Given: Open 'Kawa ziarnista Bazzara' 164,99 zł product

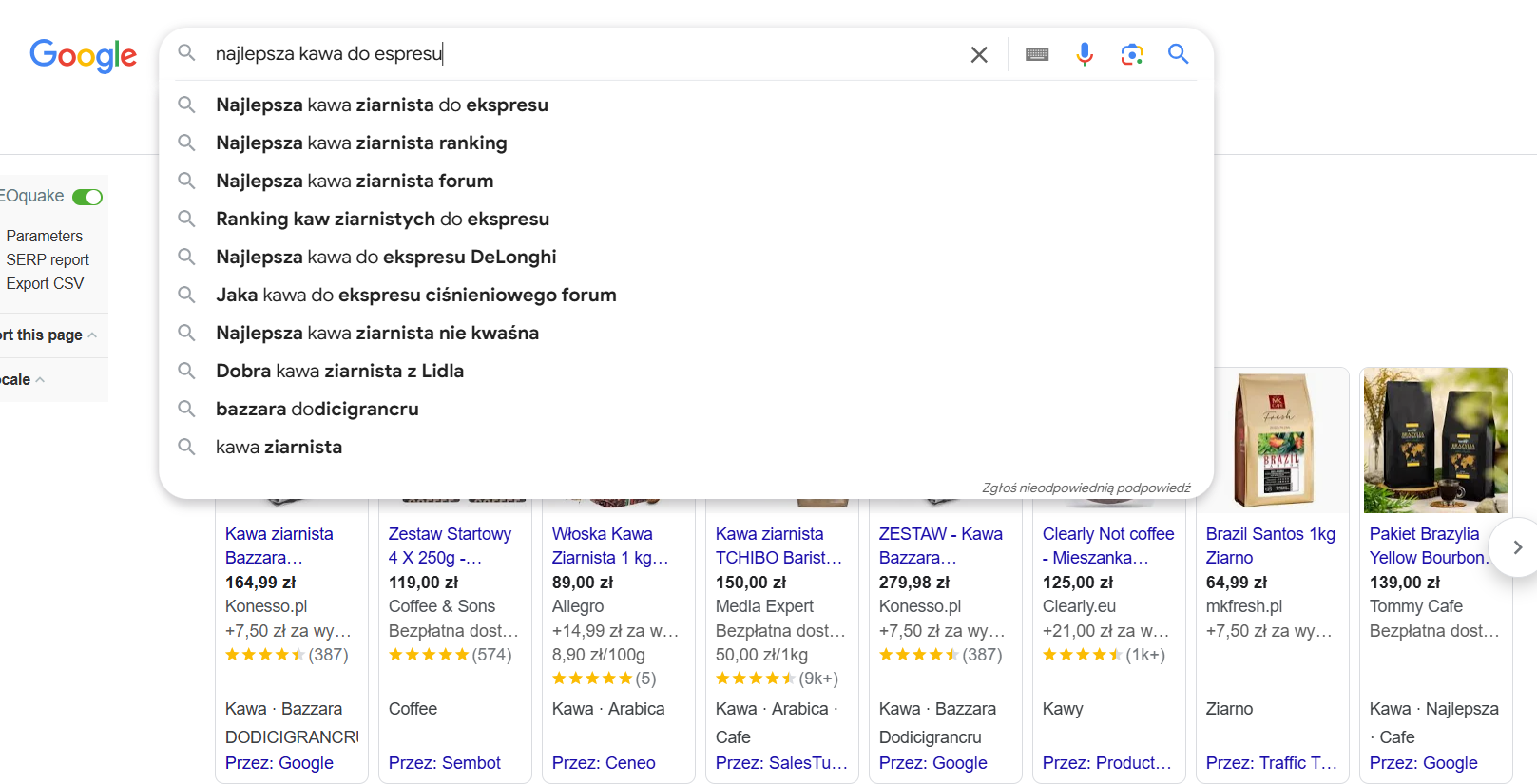Looking at the screenshot, I should coord(279,545).
